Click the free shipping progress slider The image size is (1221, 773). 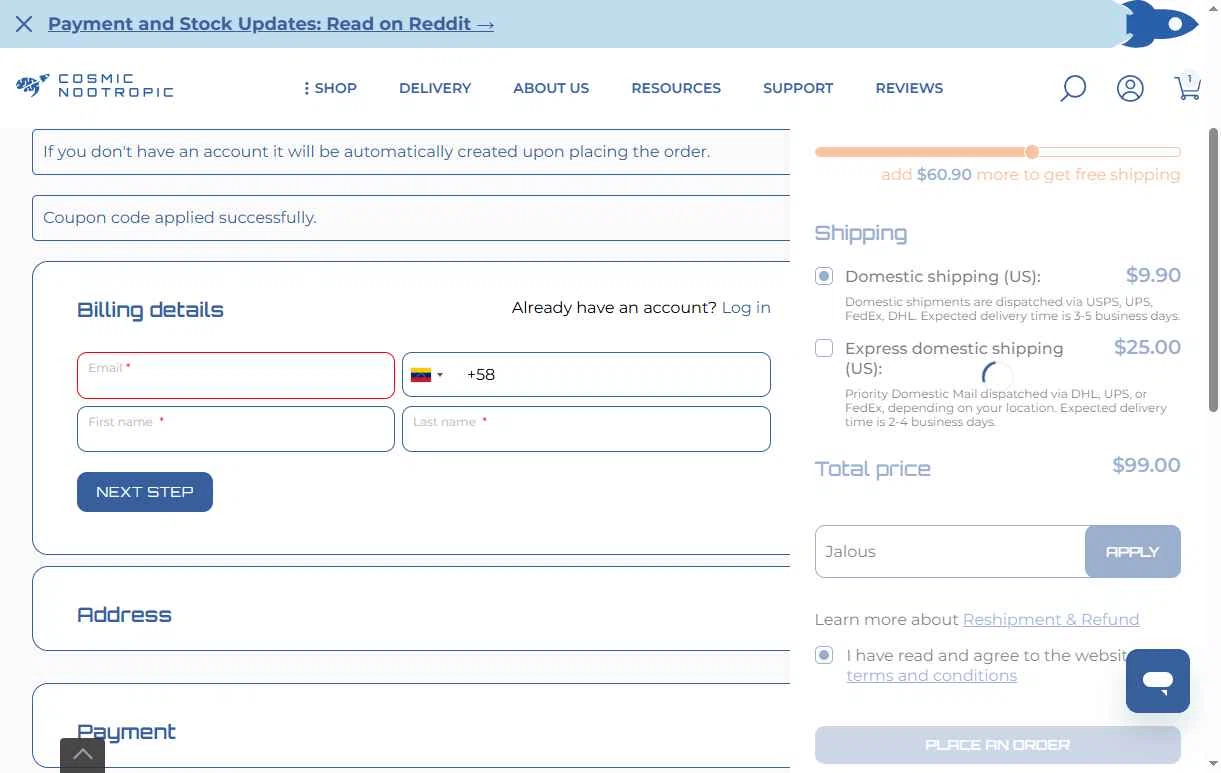tap(998, 152)
